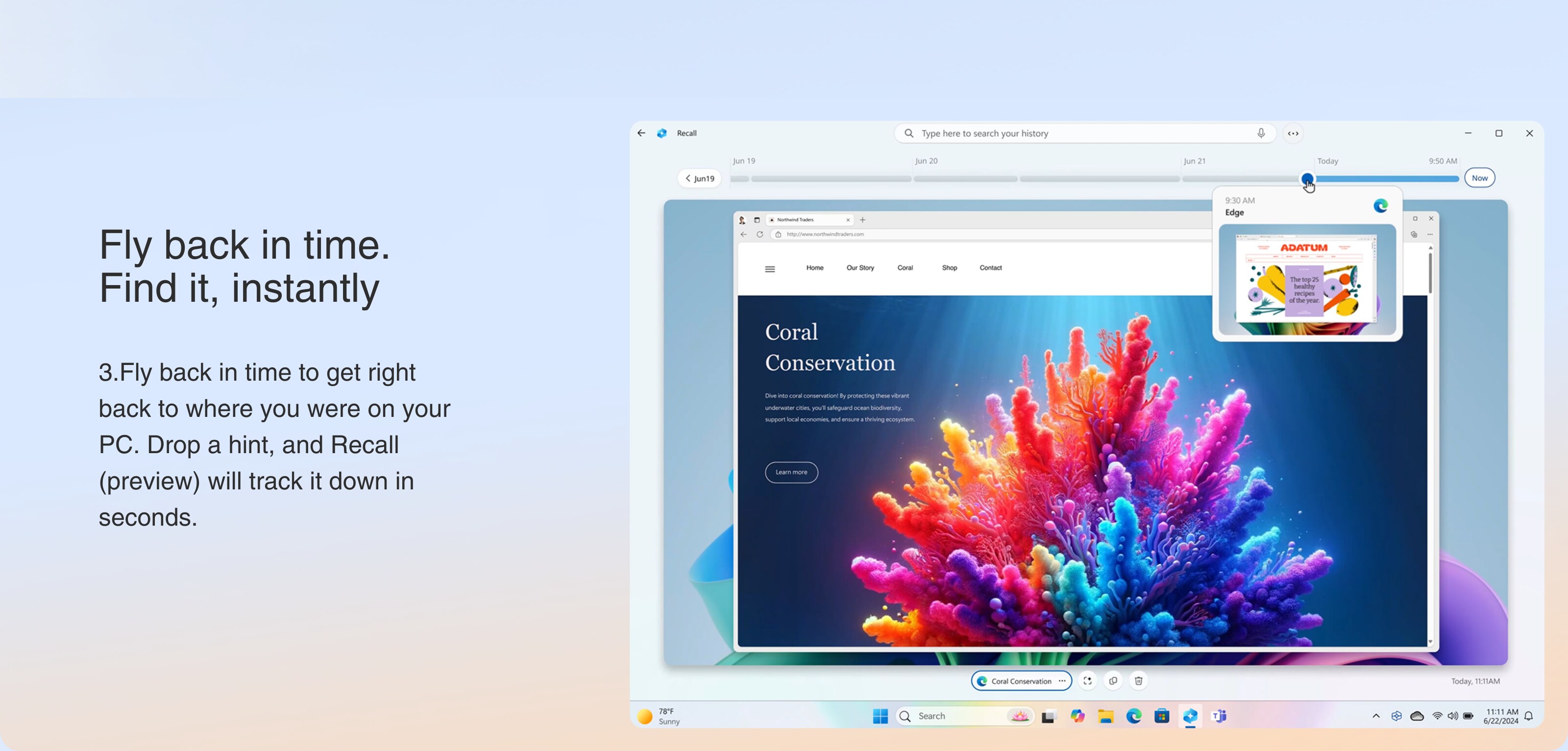Click the Jun 20 timeline segment
Image resolution: width=1568 pixels, height=751 pixels.
pos(965,179)
